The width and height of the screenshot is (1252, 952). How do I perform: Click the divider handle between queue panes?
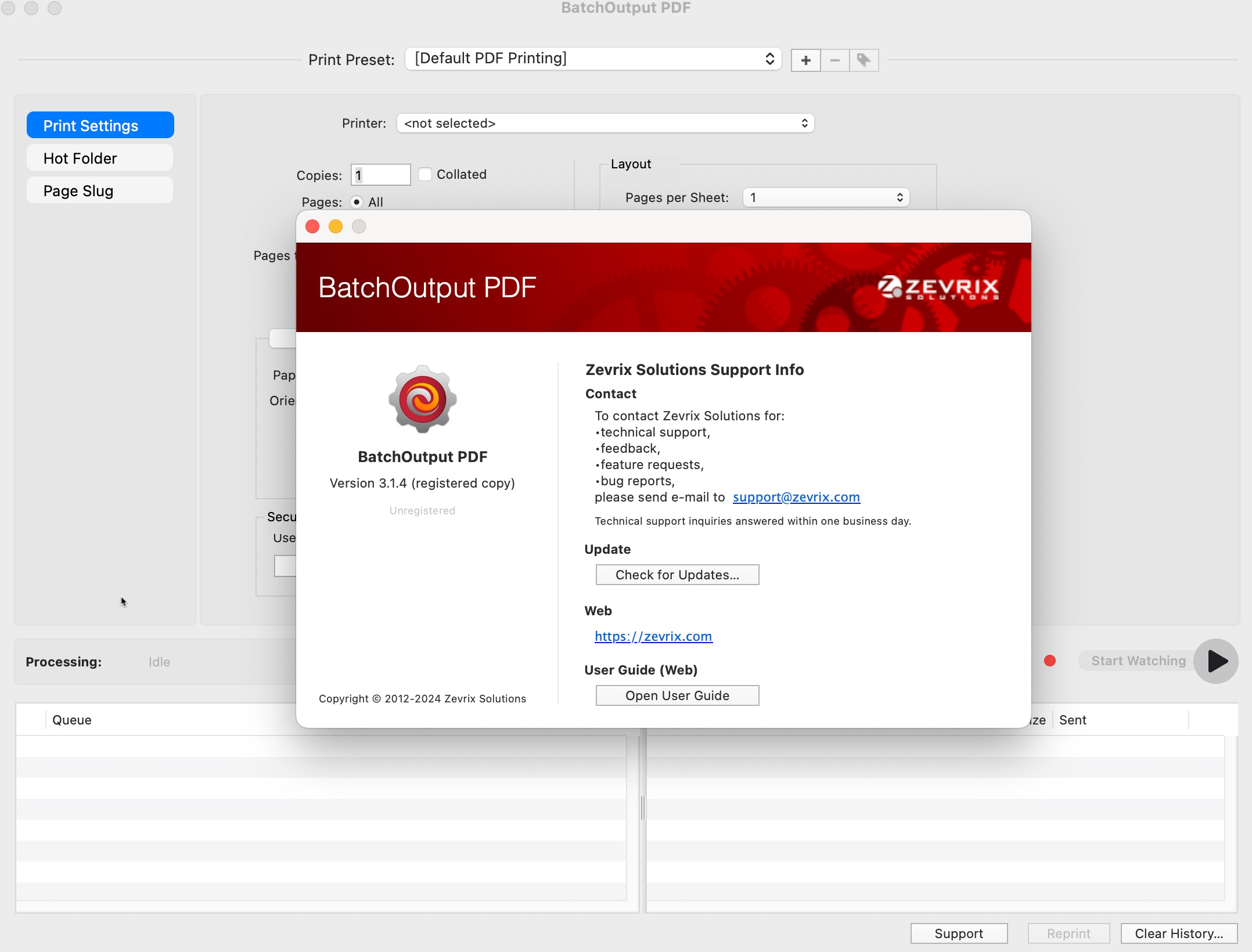tap(642, 808)
